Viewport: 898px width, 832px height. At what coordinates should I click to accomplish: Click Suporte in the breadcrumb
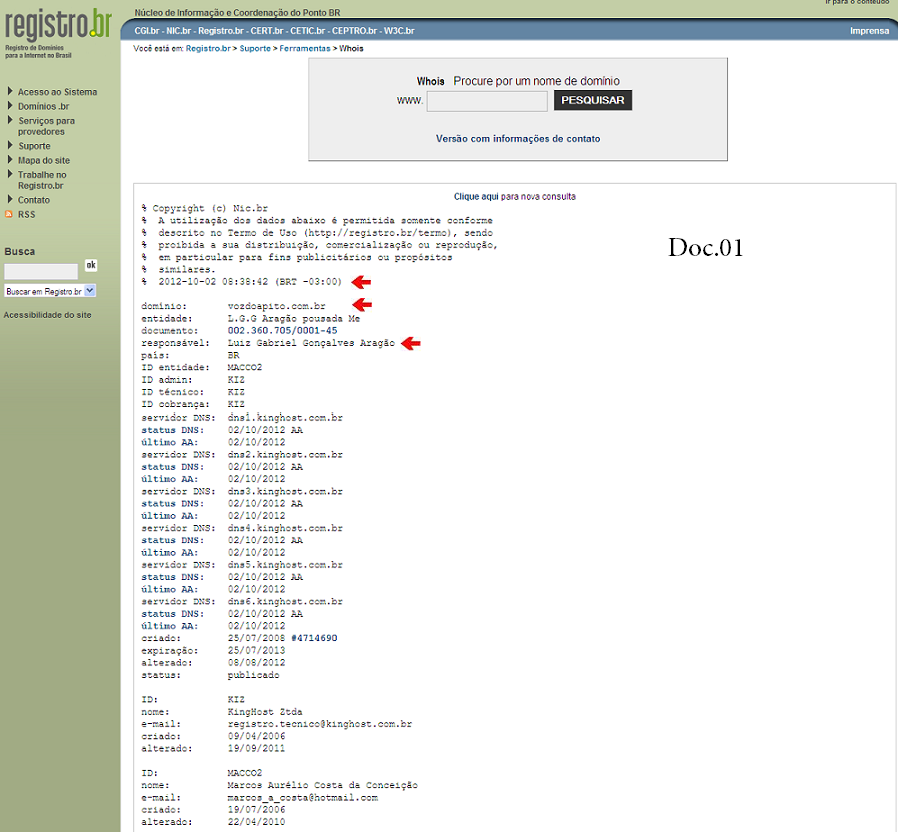point(255,49)
